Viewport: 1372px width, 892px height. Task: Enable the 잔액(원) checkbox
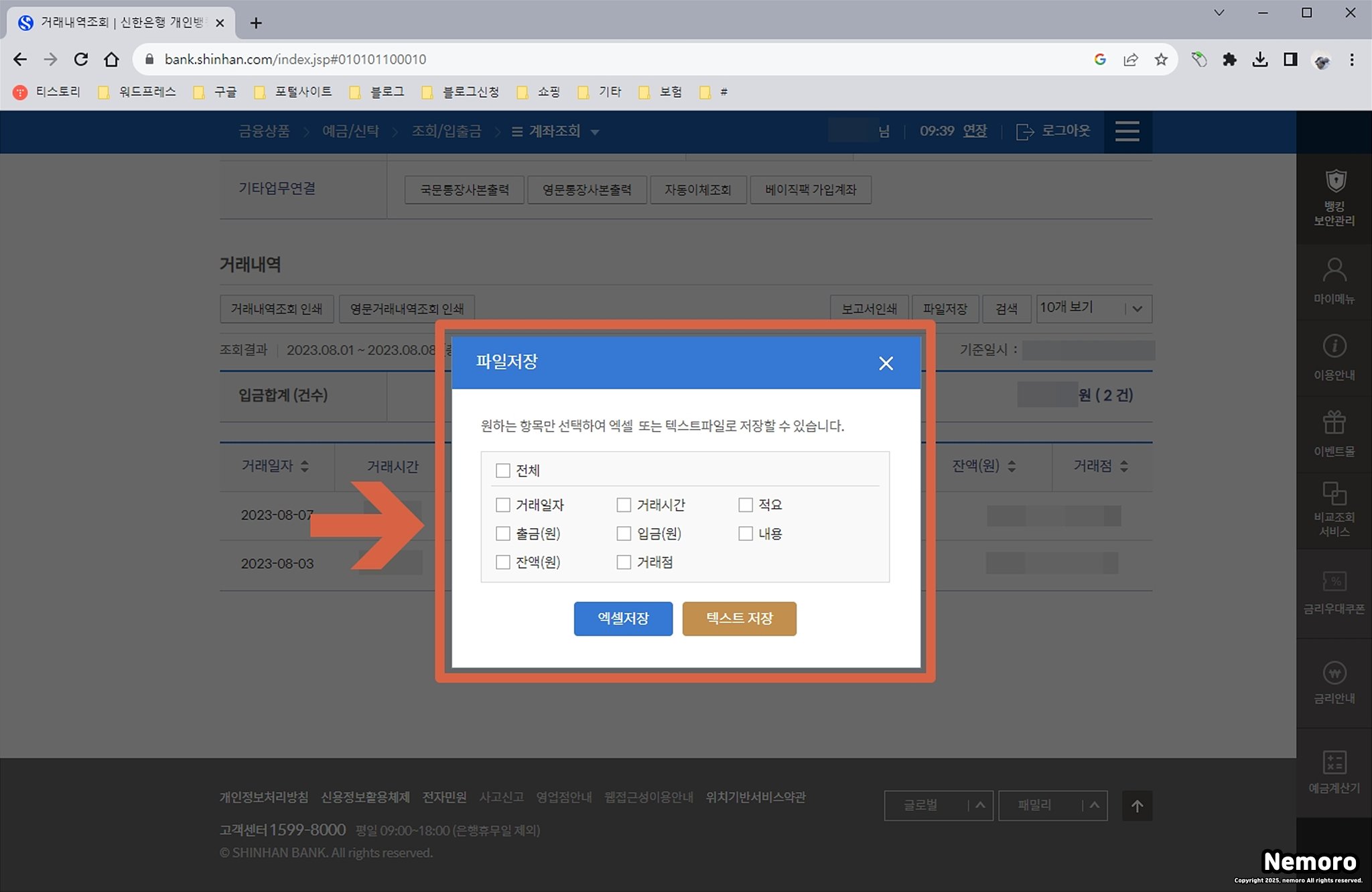(503, 562)
